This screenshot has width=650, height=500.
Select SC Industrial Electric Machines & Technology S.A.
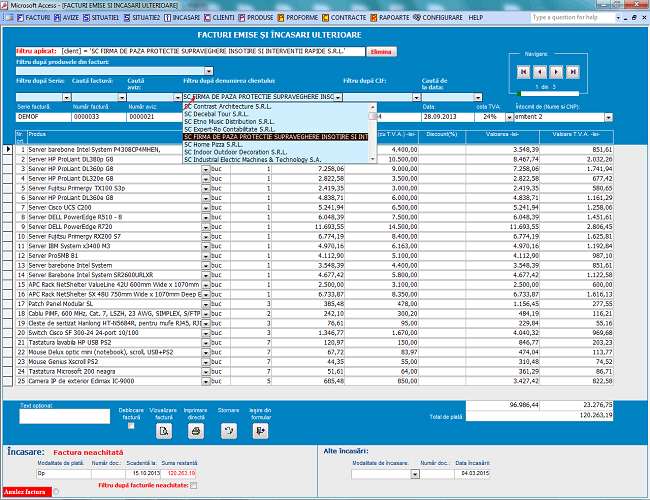[276, 160]
